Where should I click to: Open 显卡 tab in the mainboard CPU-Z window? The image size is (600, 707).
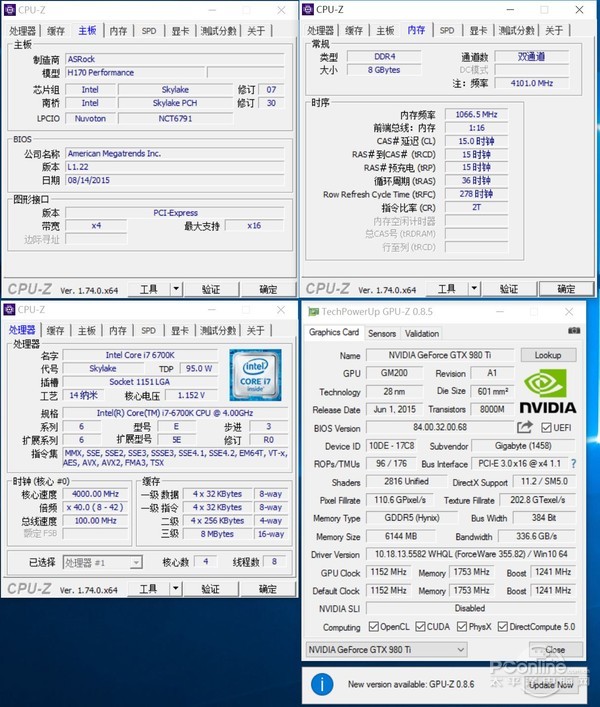(180, 31)
